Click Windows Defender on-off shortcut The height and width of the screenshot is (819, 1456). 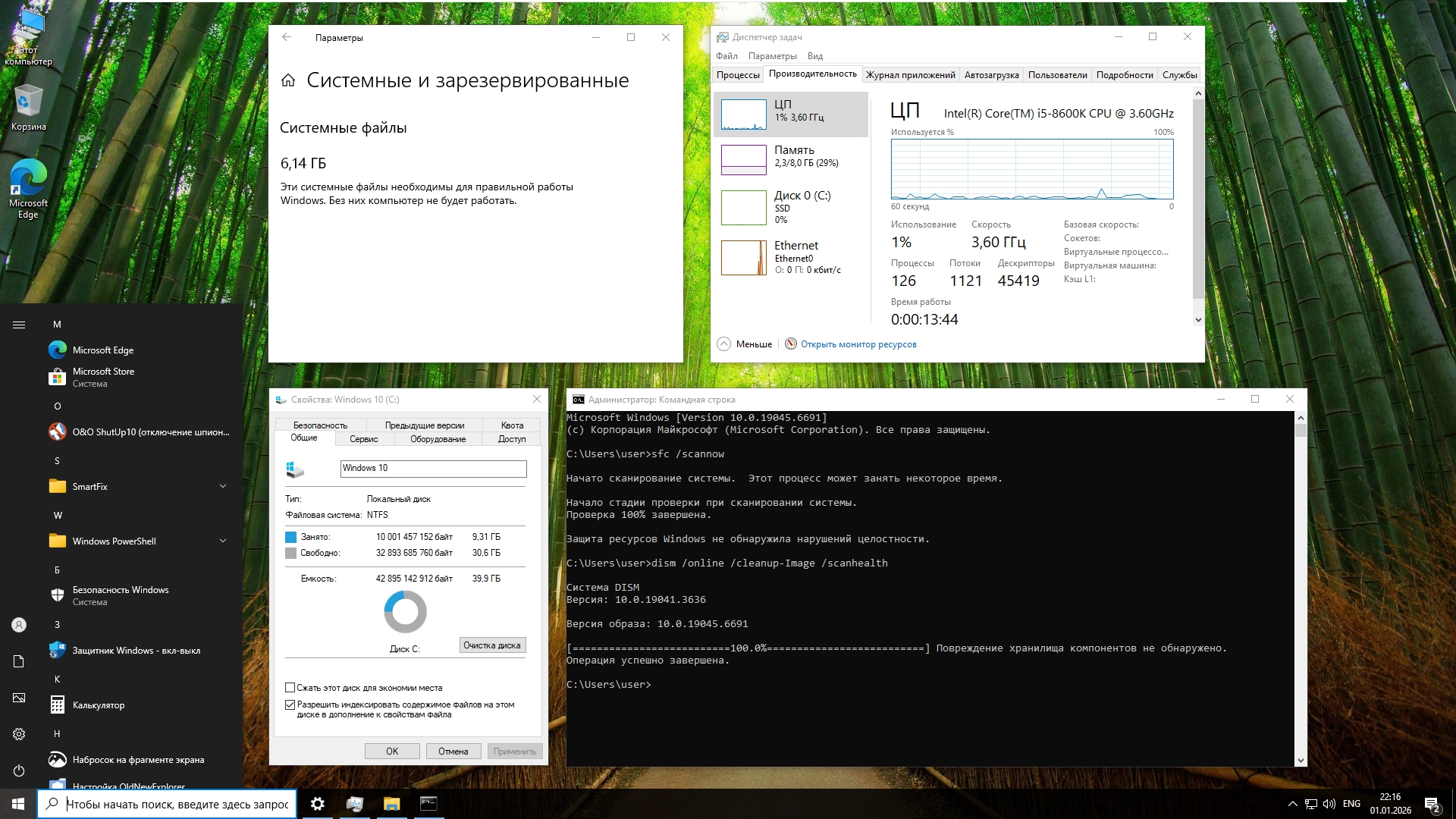pyautogui.click(x=136, y=651)
